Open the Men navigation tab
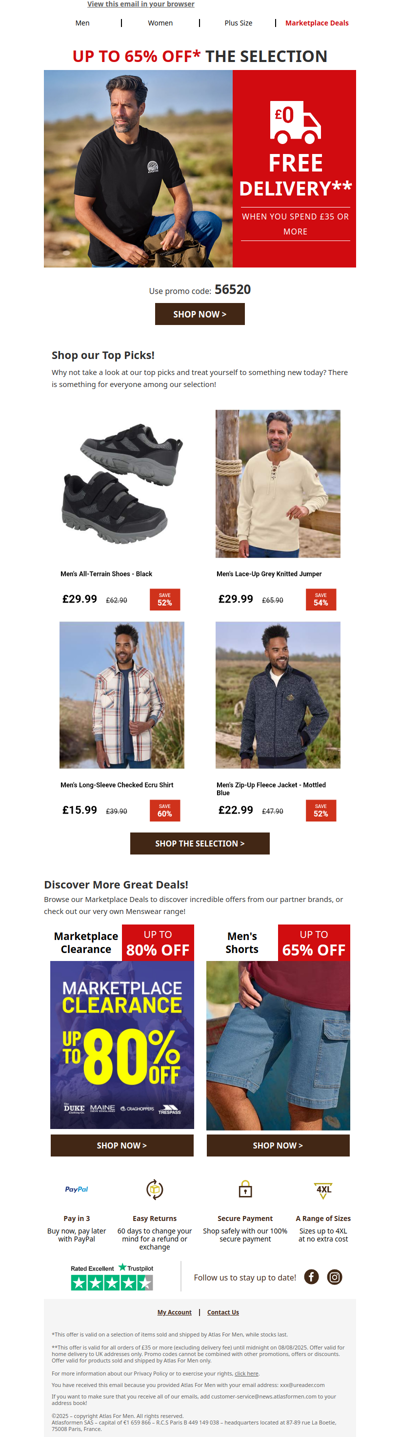The width and height of the screenshot is (400, 1437). (82, 22)
